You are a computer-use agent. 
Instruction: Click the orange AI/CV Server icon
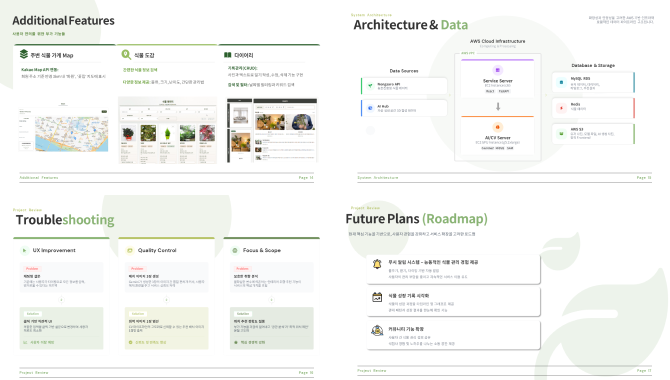pyautogui.click(x=497, y=127)
